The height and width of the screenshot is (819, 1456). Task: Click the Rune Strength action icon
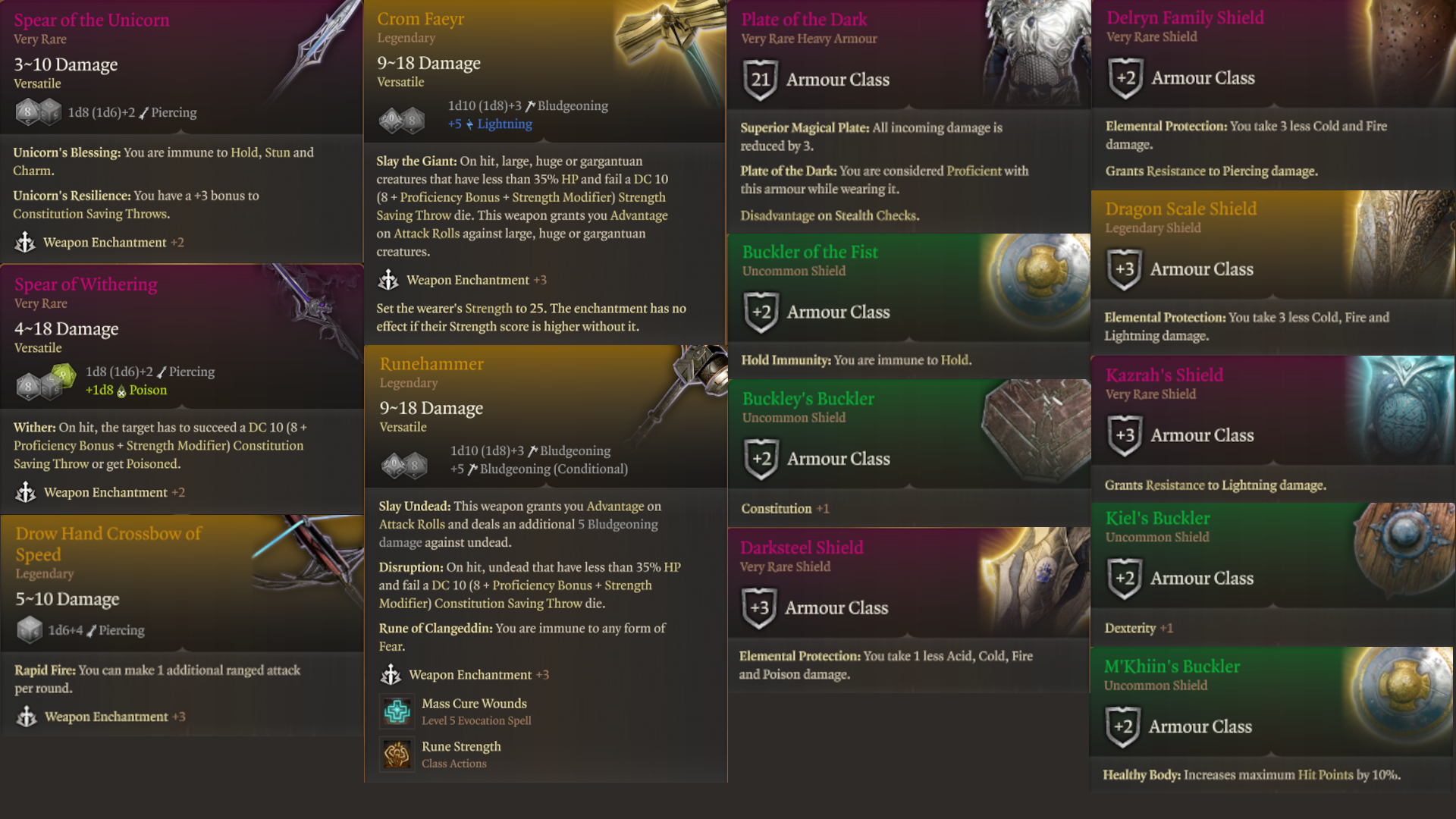point(397,755)
